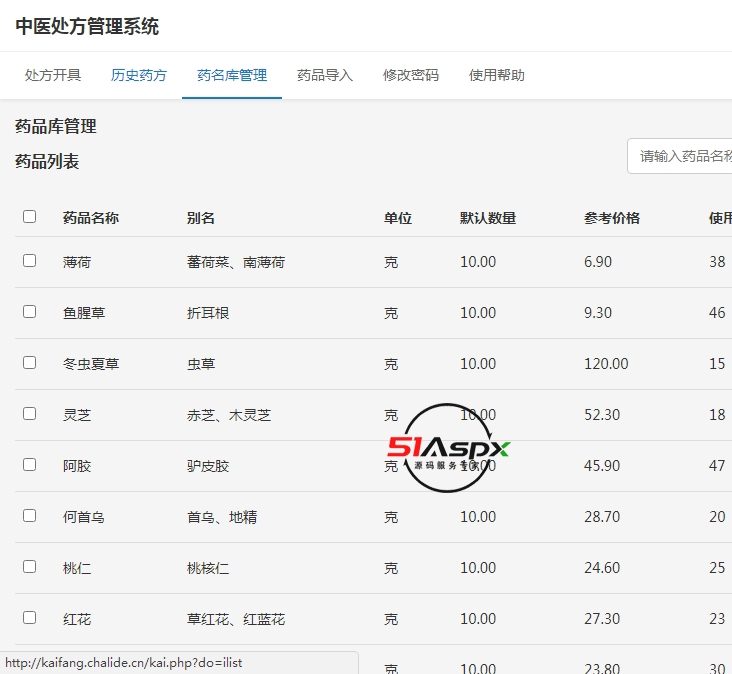732x674 pixels.
Task: Click the price 24.60
Action: point(602,568)
